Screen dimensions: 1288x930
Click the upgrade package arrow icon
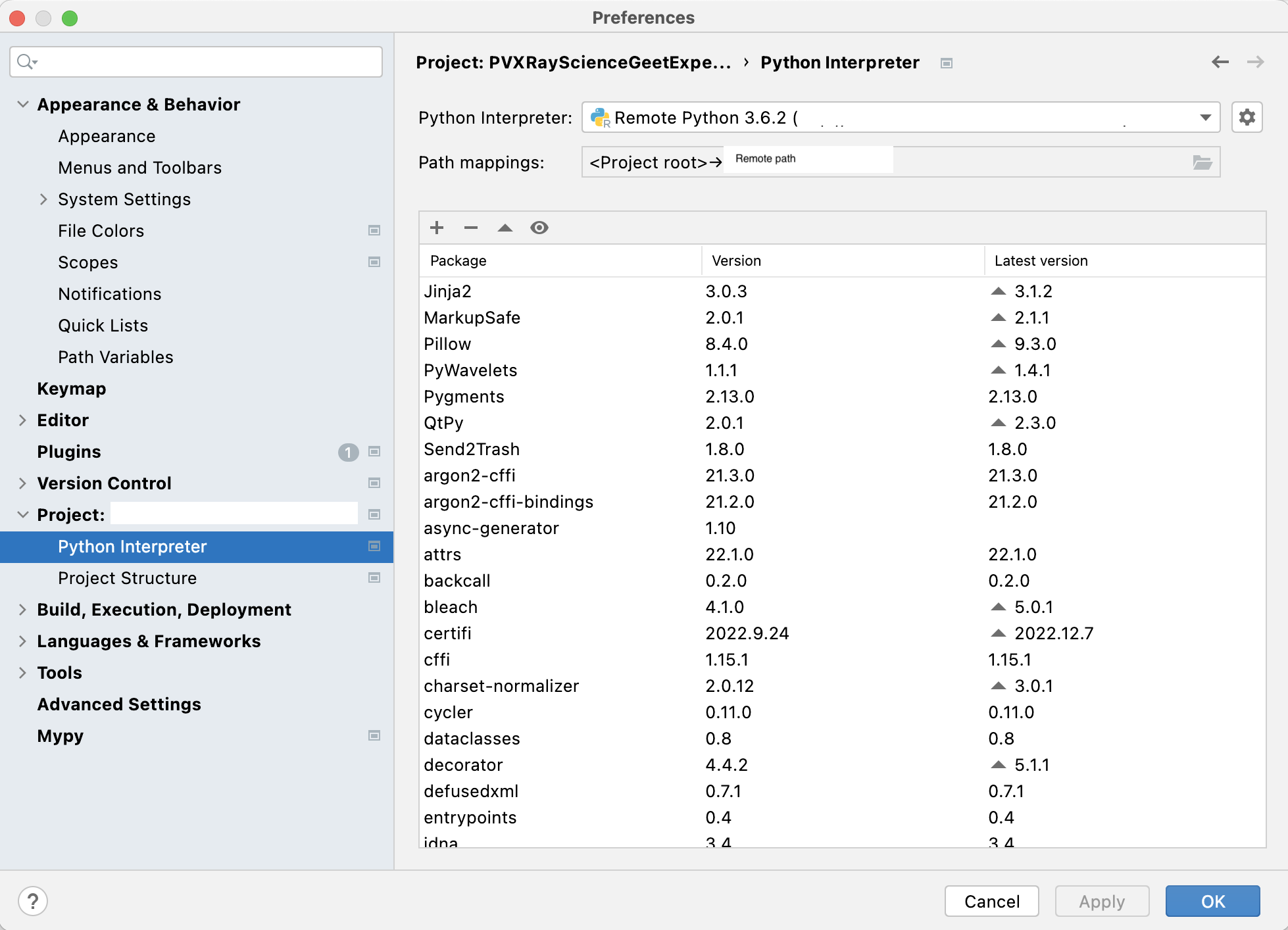click(505, 228)
